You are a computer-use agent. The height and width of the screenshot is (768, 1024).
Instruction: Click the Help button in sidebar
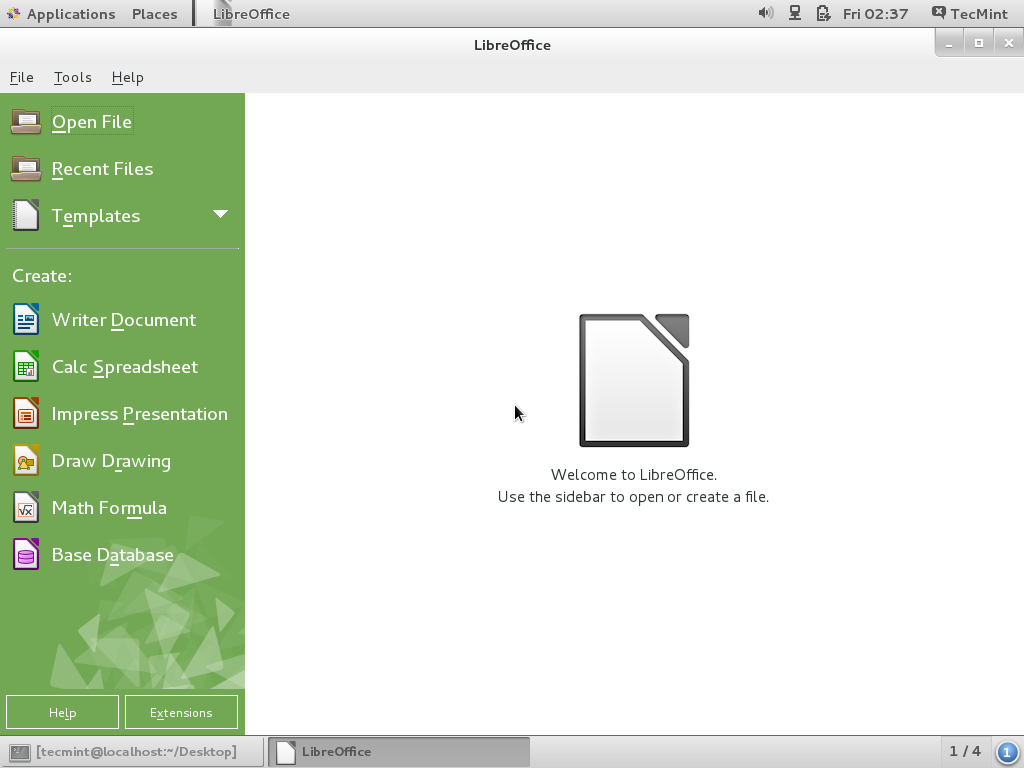click(63, 712)
